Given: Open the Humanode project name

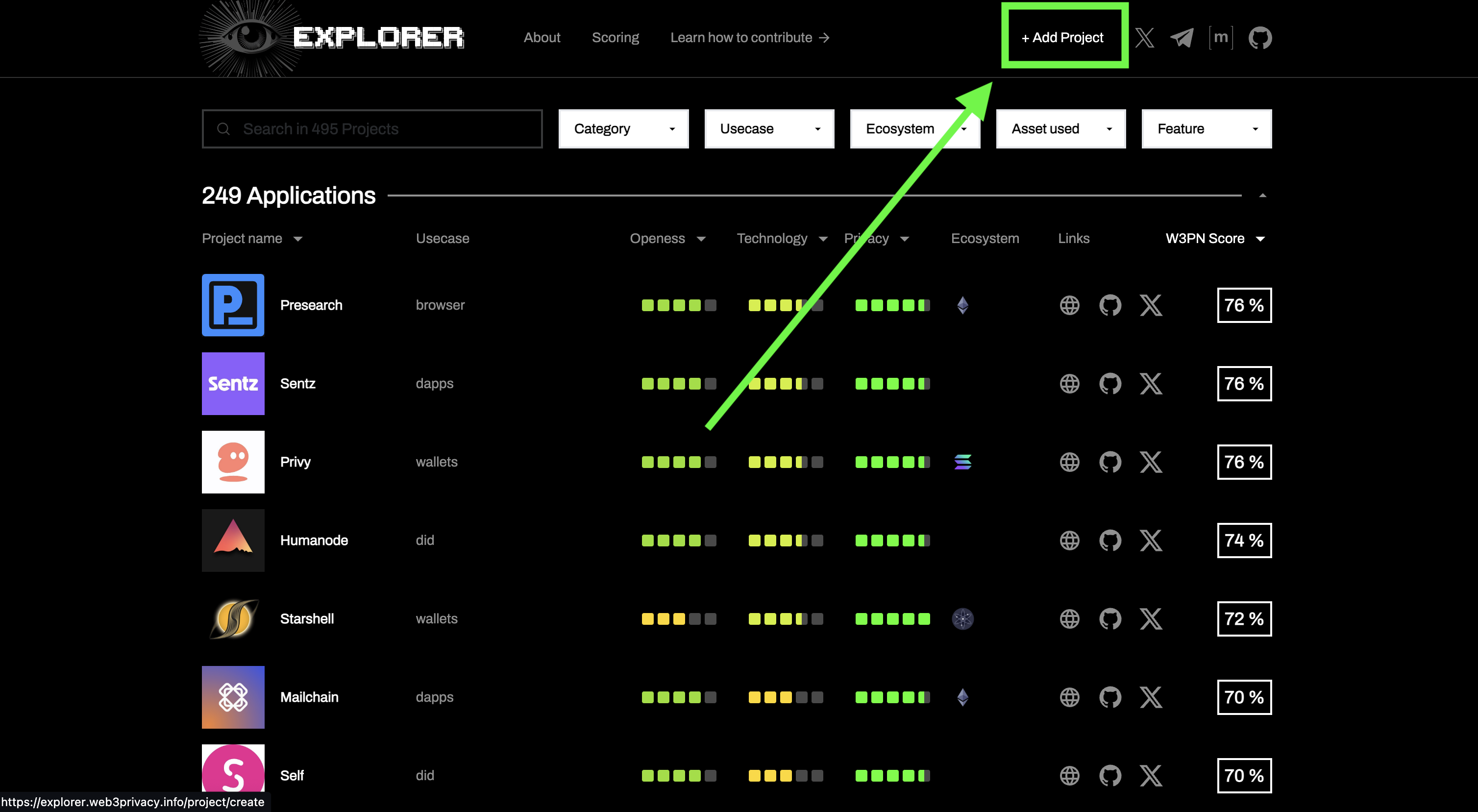Looking at the screenshot, I should (314, 541).
